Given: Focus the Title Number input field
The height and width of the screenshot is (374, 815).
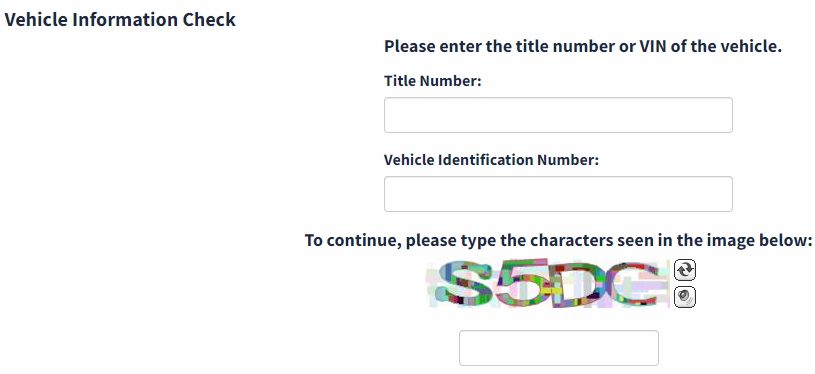Looking at the screenshot, I should point(558,115).
